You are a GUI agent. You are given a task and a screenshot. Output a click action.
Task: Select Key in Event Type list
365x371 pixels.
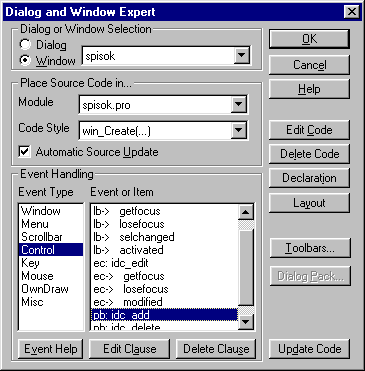[51, 263]
